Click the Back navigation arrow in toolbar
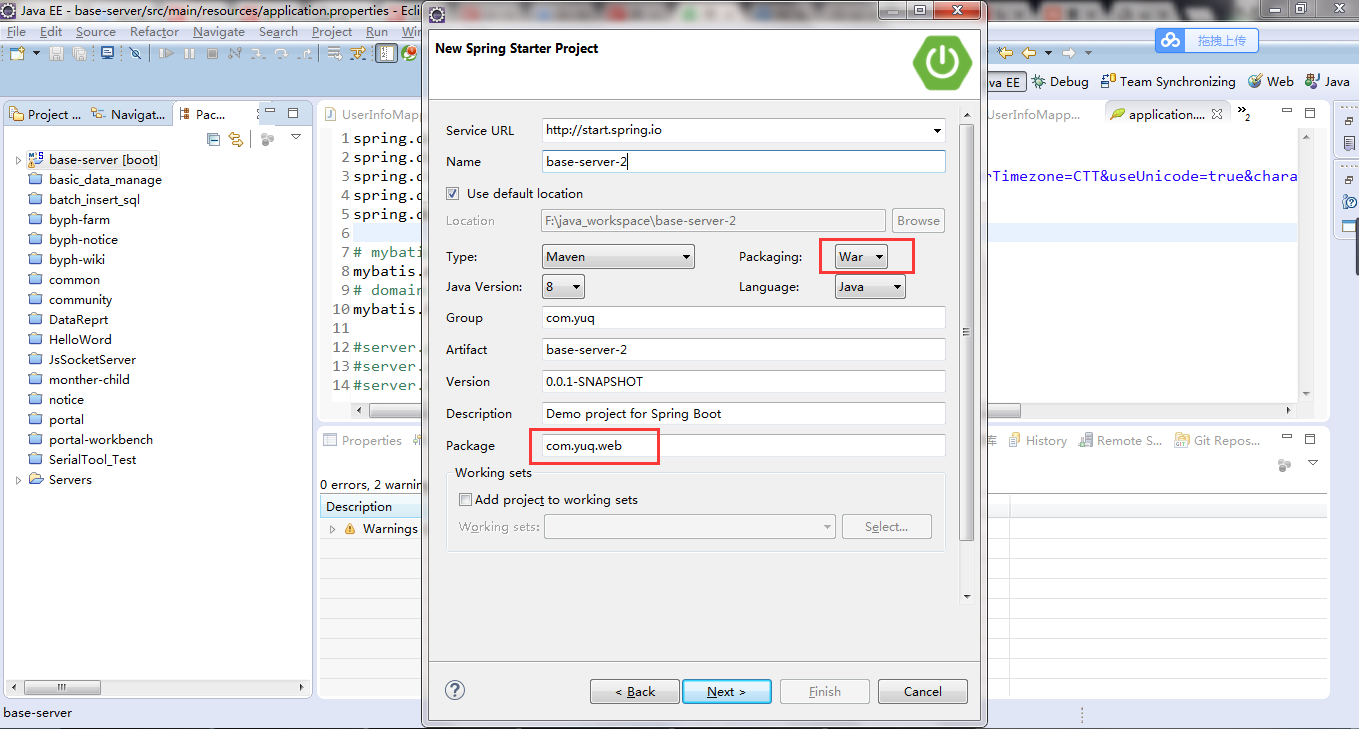The height and width of the screenshot is (729, 1359). [x=1028, y=52]
